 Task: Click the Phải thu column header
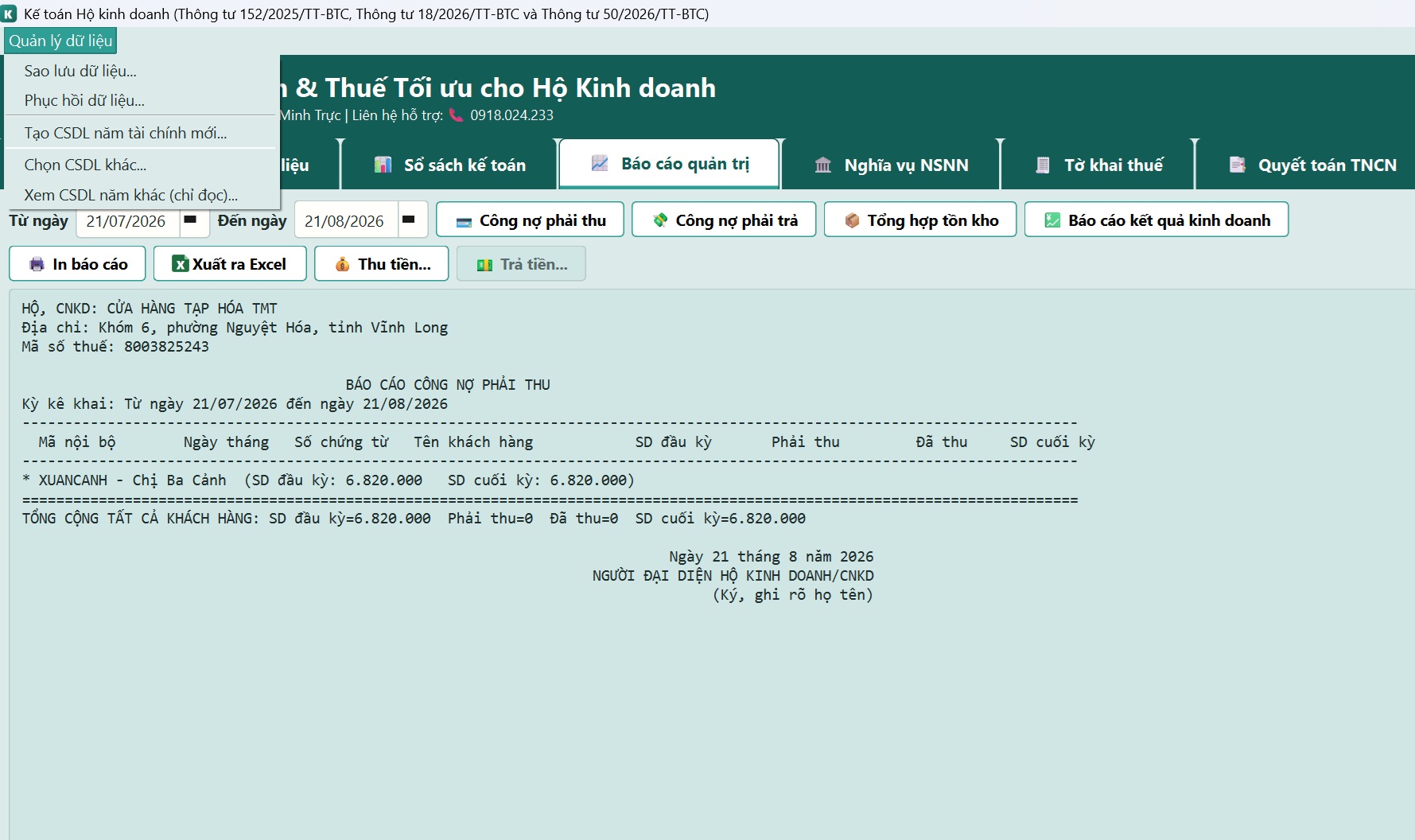coord(805,442)
